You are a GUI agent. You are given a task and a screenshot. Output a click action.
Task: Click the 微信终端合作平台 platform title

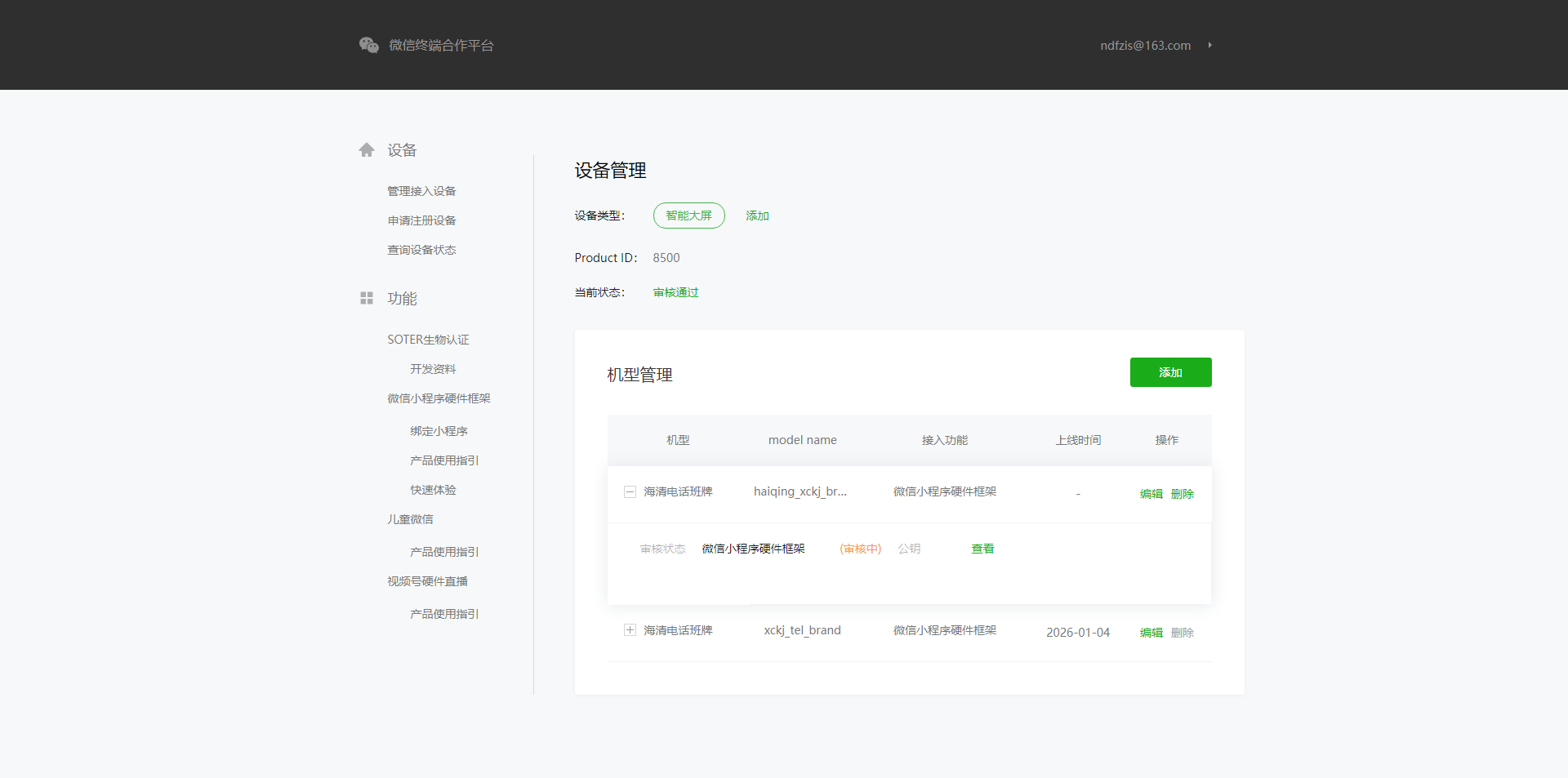pyautogui.click(x=441, y=46)
